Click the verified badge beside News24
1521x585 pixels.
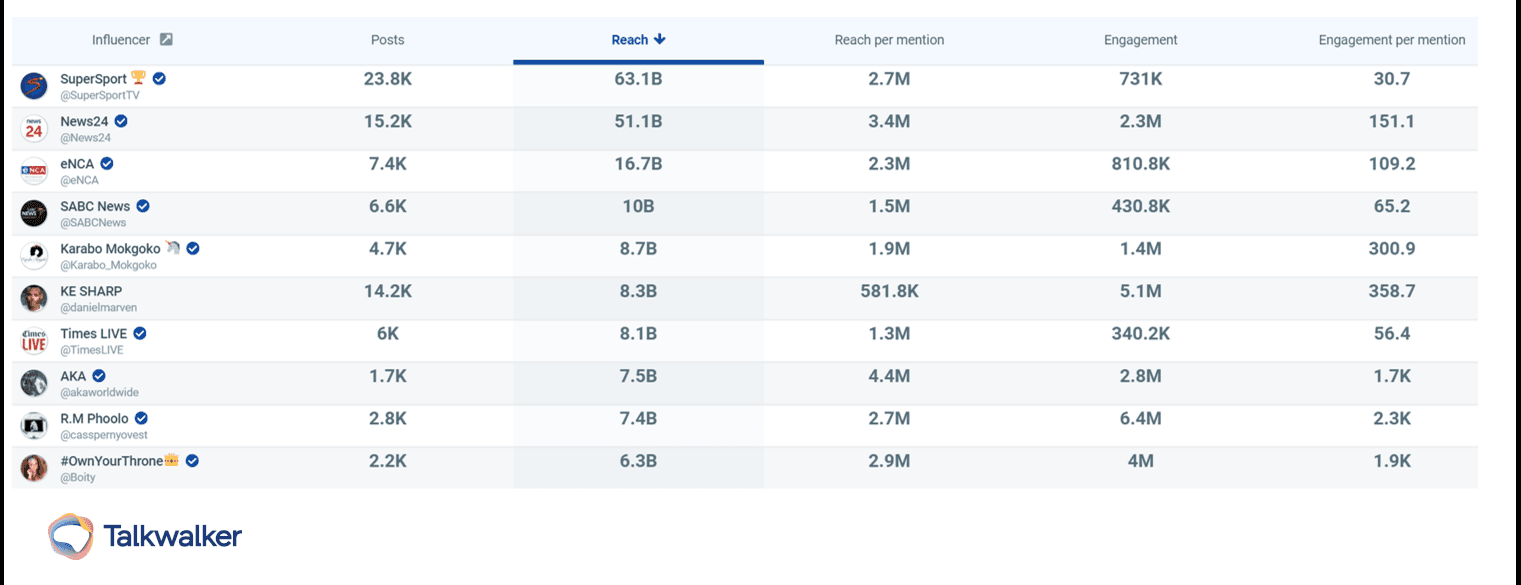point(120,120)
